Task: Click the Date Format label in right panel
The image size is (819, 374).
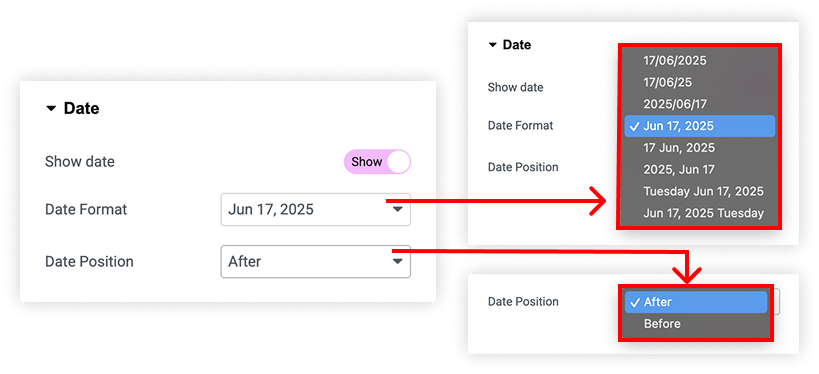Action: (520, 126)
